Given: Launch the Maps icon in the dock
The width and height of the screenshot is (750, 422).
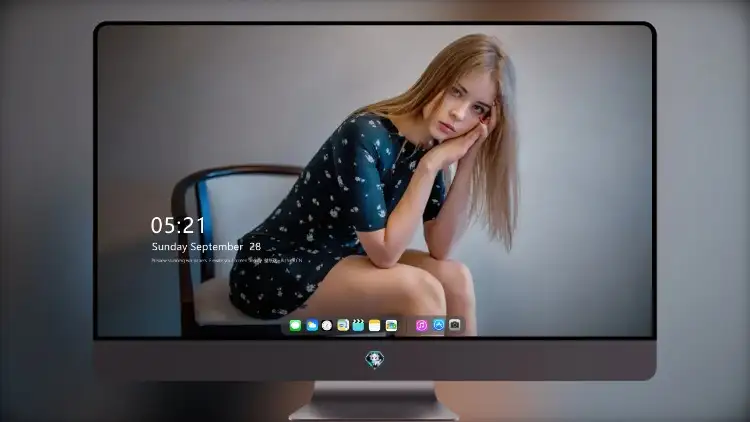Looking at the screenshot, I should point(342,326).
